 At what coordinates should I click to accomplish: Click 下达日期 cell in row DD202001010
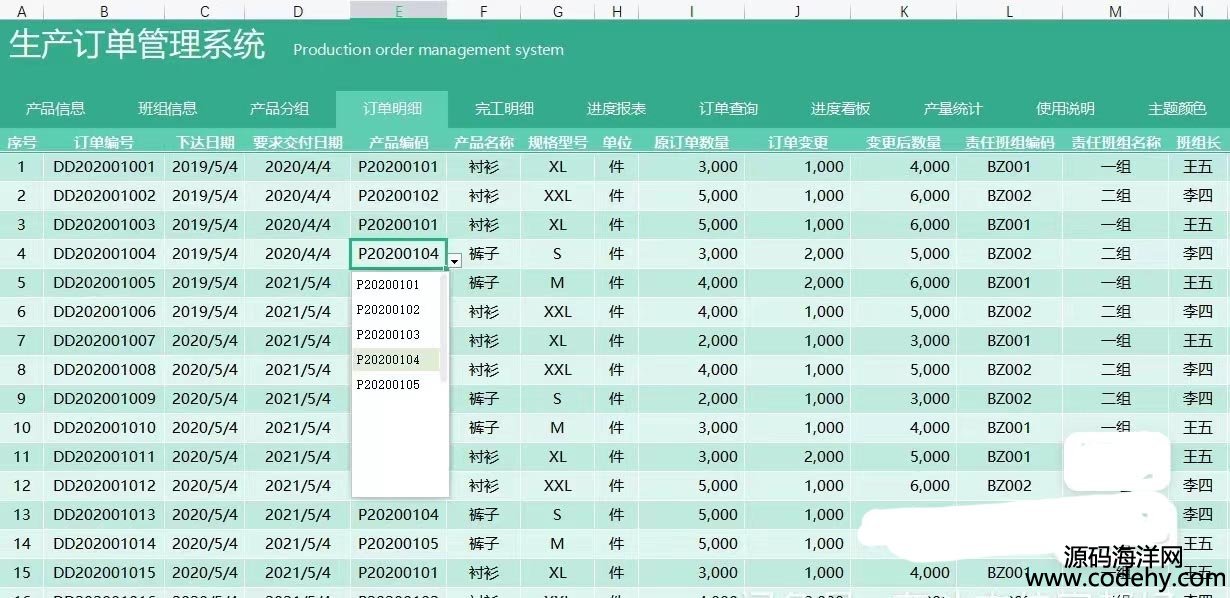tap(205, 428)
